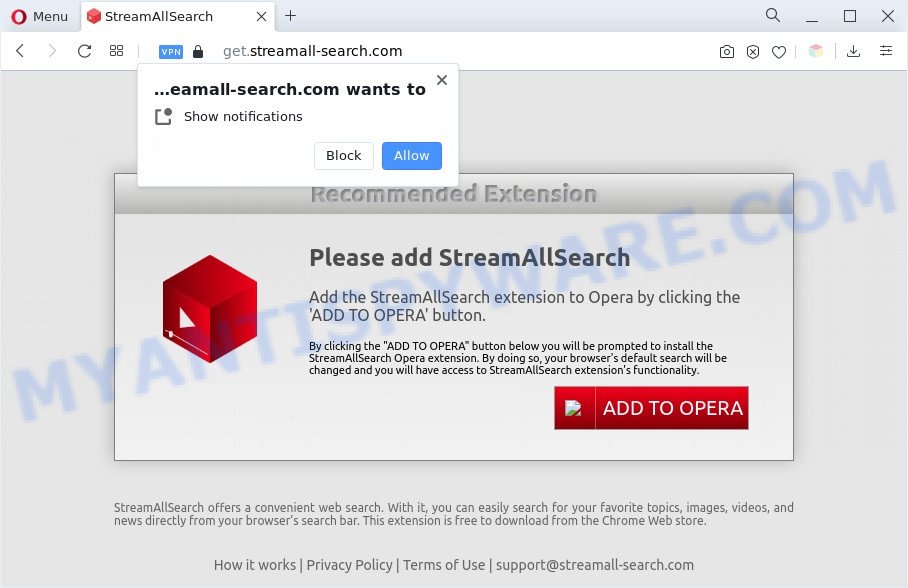The image size is (908, 588).
Task: Open the extensions cube icon
Action: click(x=816, y=51)
